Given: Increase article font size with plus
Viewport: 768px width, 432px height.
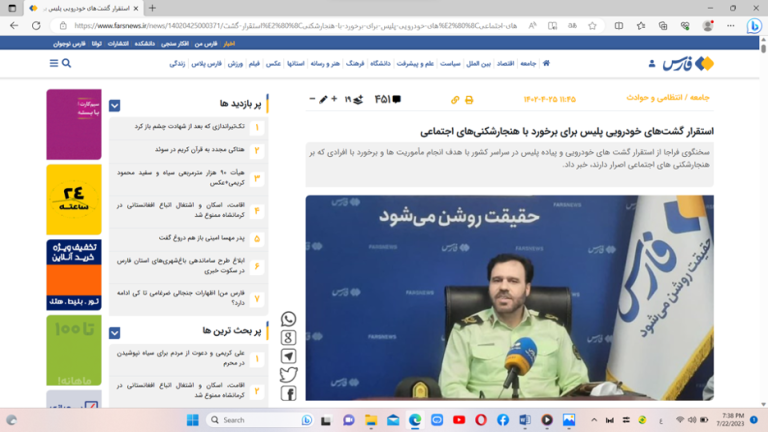Looking at the screenshot, I should coord(336,99).
